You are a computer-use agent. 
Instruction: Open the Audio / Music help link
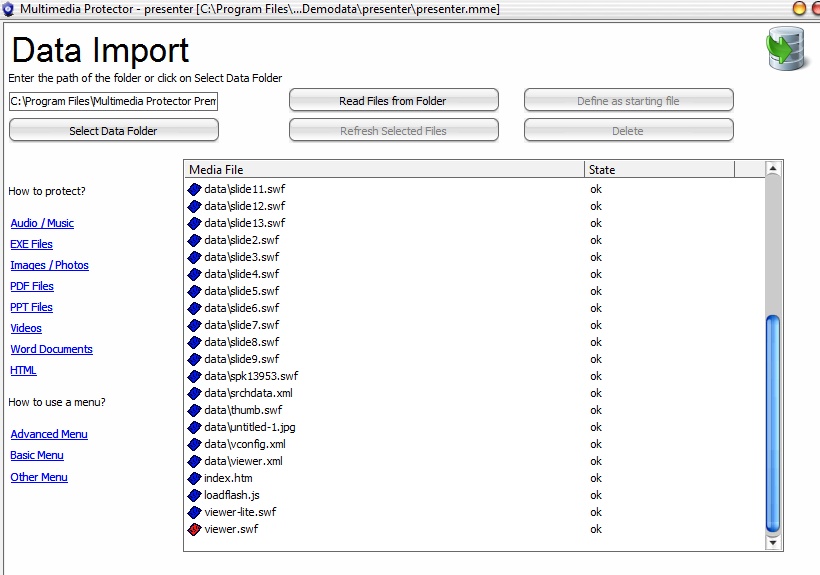(x=42, y=223)
